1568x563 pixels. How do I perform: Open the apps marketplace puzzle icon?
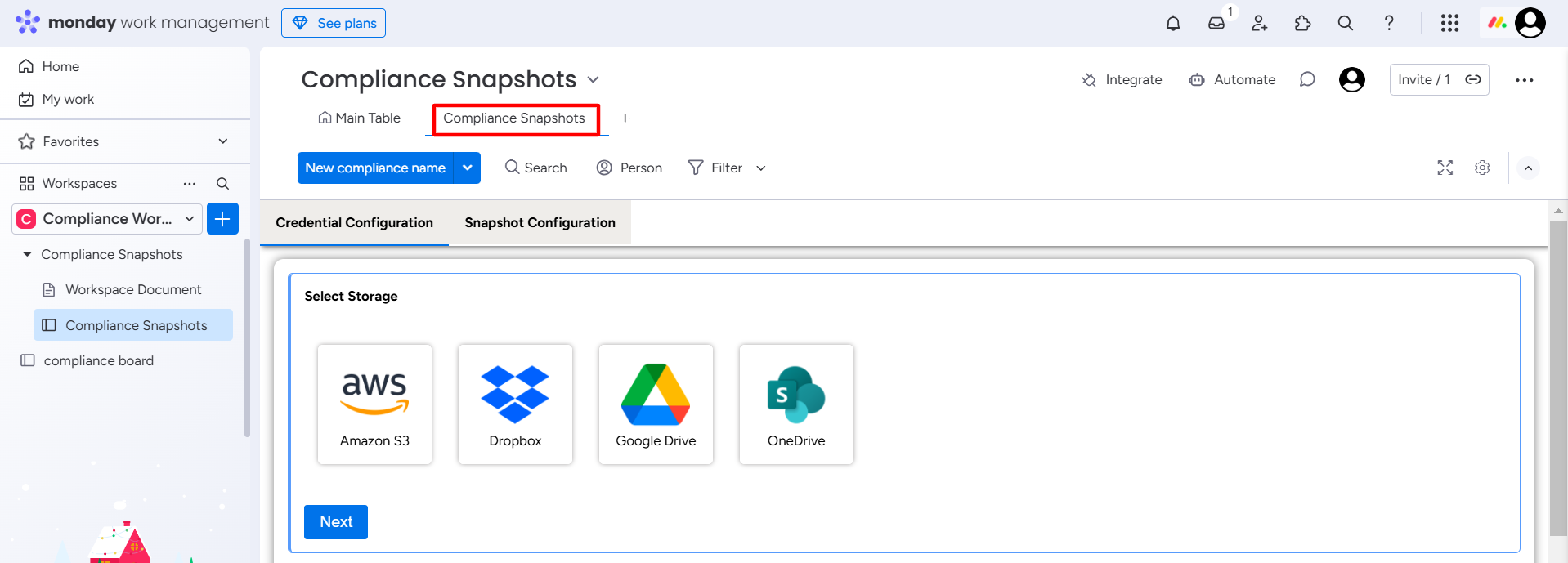1303,23
